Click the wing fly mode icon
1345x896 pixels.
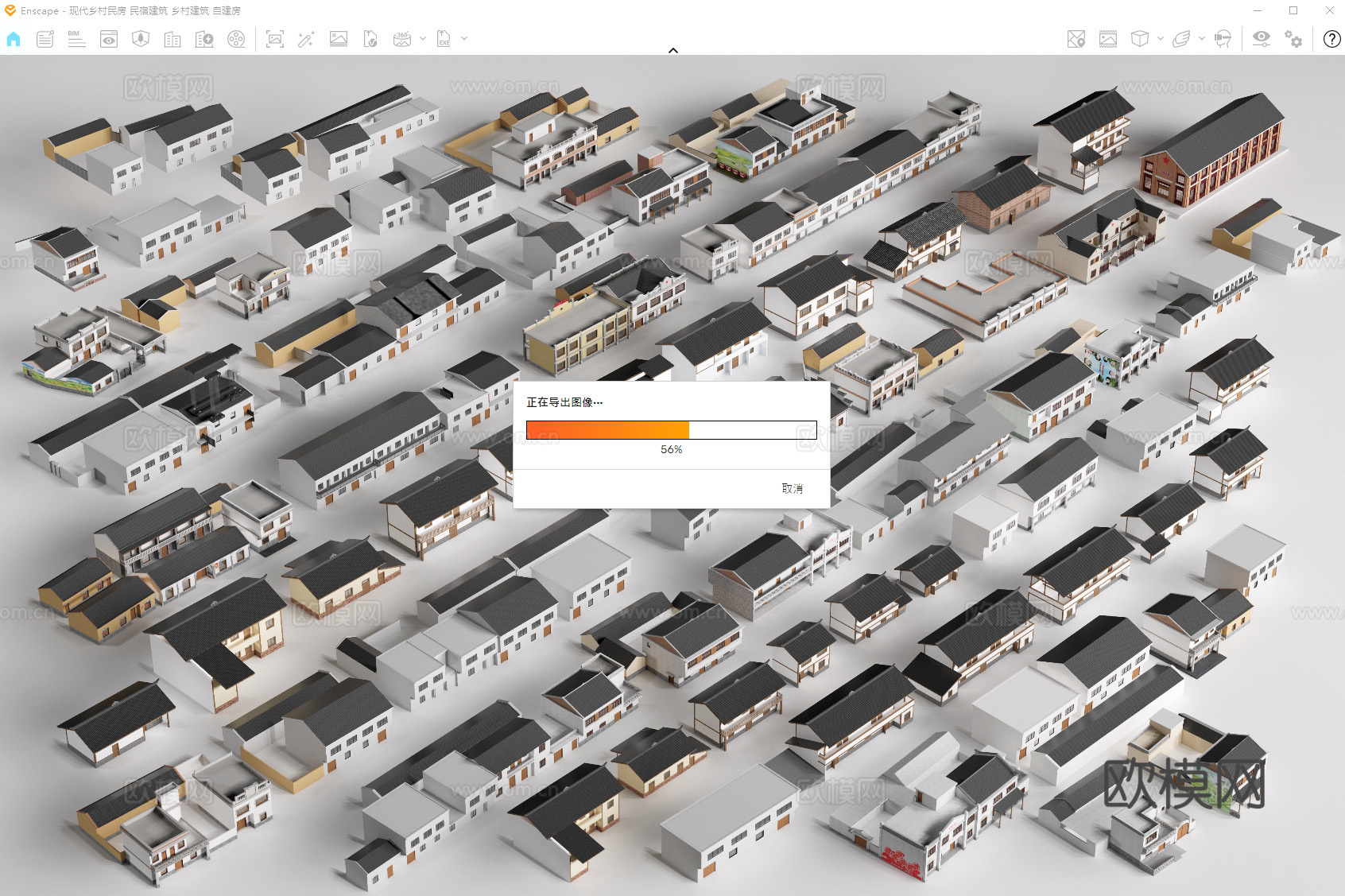pyautogui.click(x=1181, y=39)
